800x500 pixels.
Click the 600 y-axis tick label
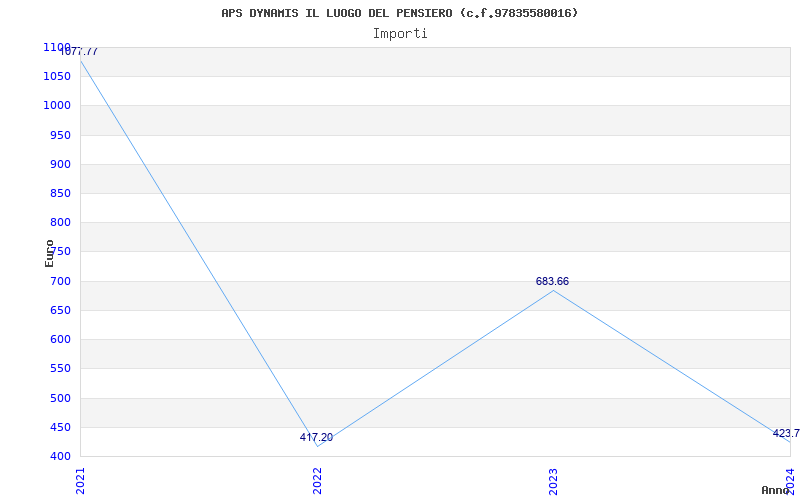pos(60,339)
